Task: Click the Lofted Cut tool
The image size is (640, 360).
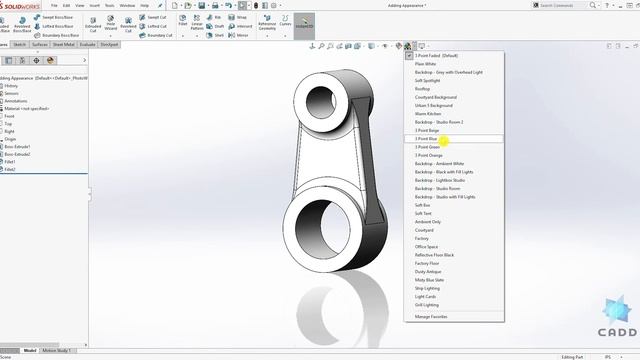Action: click(153, 26)
